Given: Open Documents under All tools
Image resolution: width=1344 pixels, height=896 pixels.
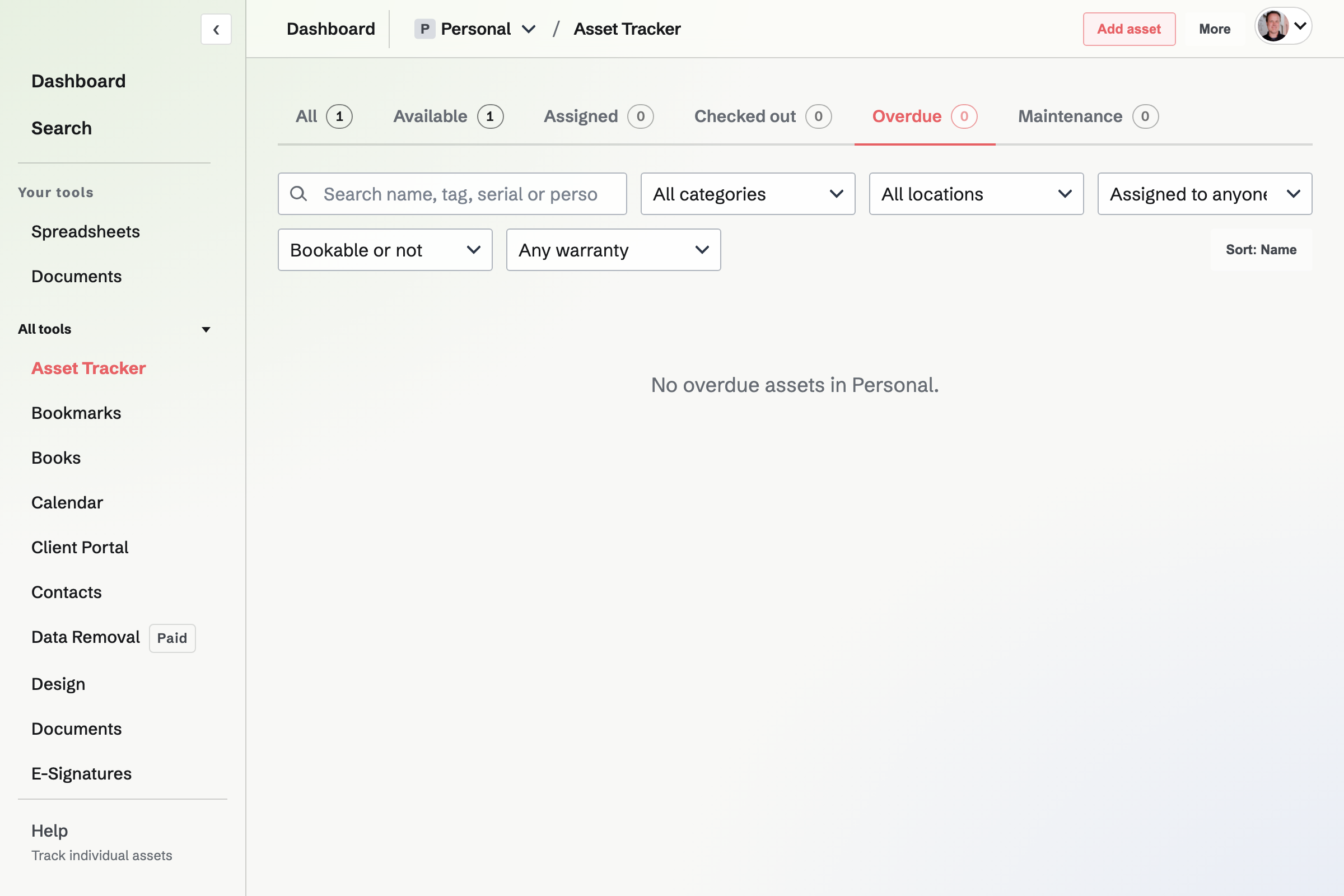Looking at the screenshot, I should point(77,729).
